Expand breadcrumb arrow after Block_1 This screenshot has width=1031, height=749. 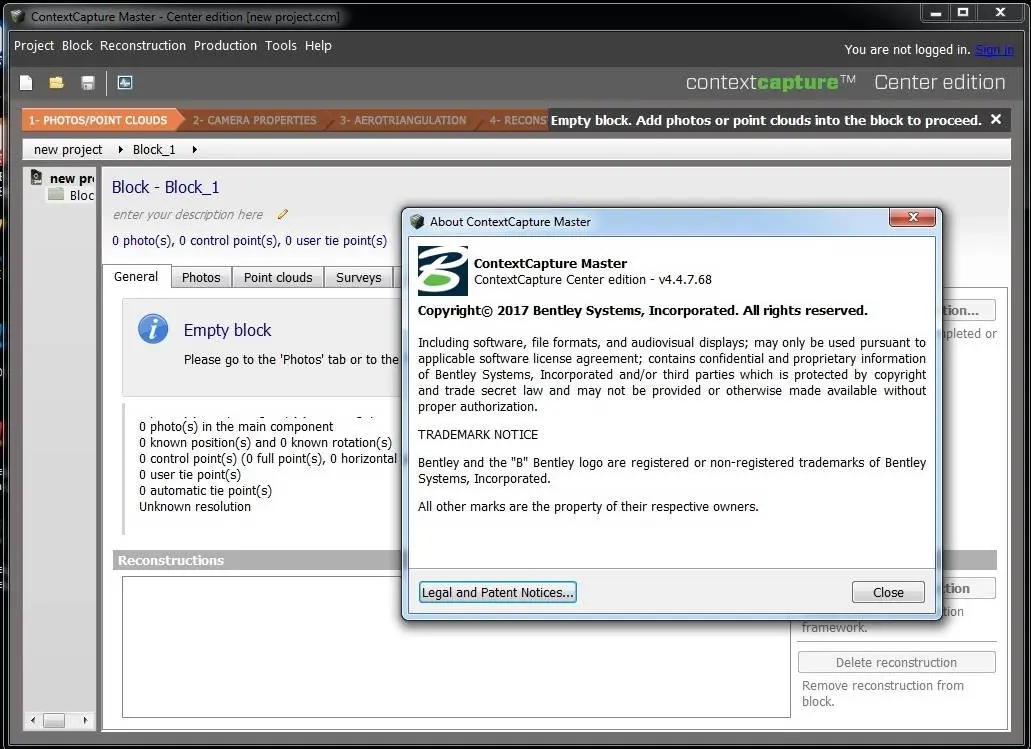tap(194, 149)
